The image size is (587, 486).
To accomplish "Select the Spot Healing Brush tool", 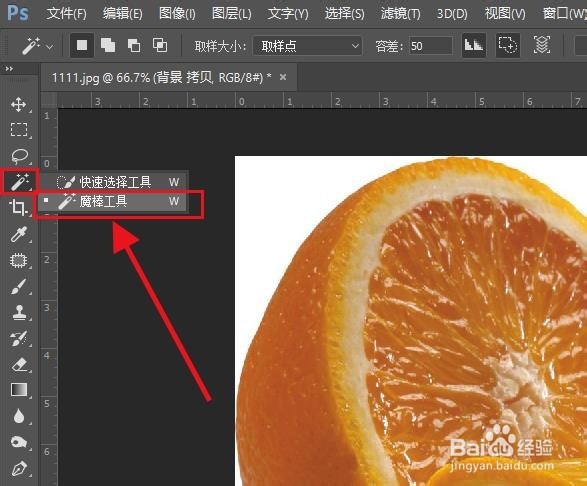I will click(19, 260).
